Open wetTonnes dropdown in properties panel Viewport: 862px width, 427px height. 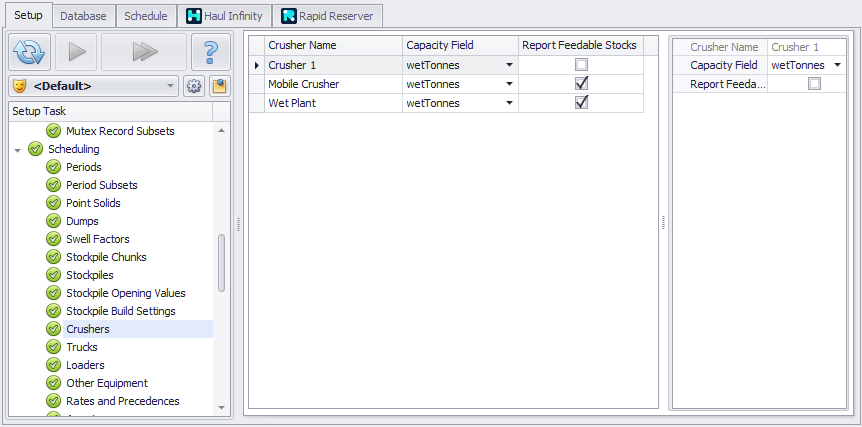pyautogui.click(x=837, y=65)
